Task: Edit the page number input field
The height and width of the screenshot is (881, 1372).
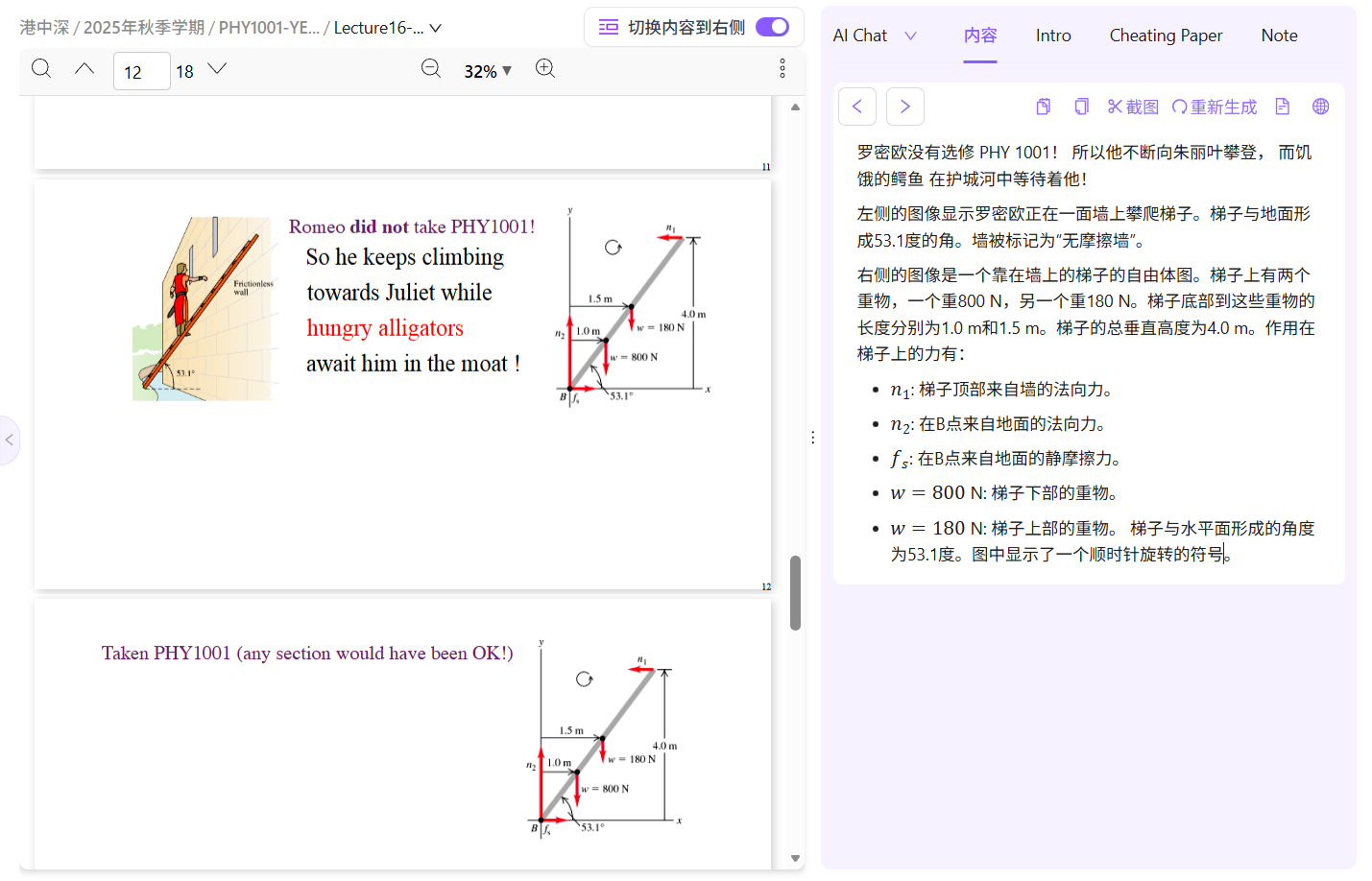Action: [x=141, y=70]
